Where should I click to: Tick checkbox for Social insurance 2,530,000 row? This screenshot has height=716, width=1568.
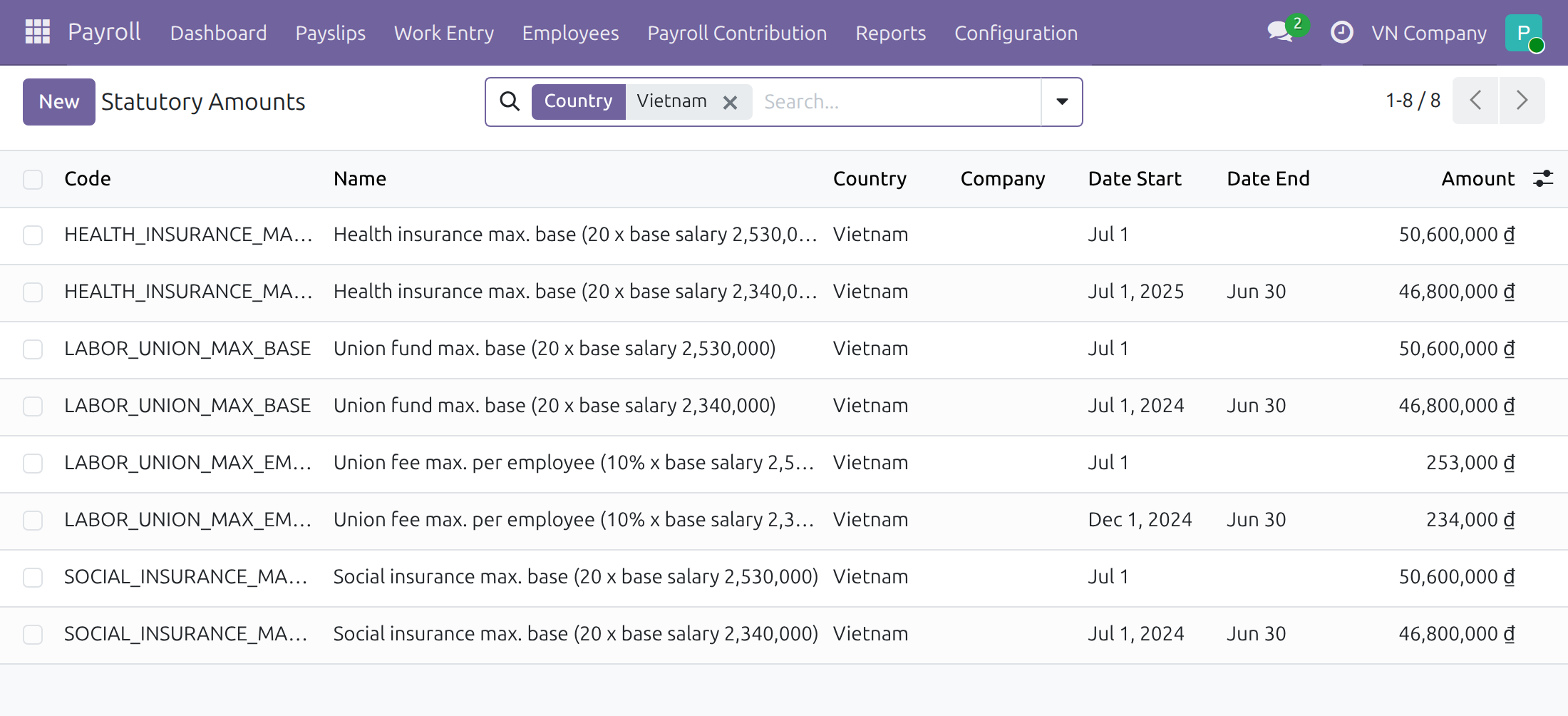33,578
